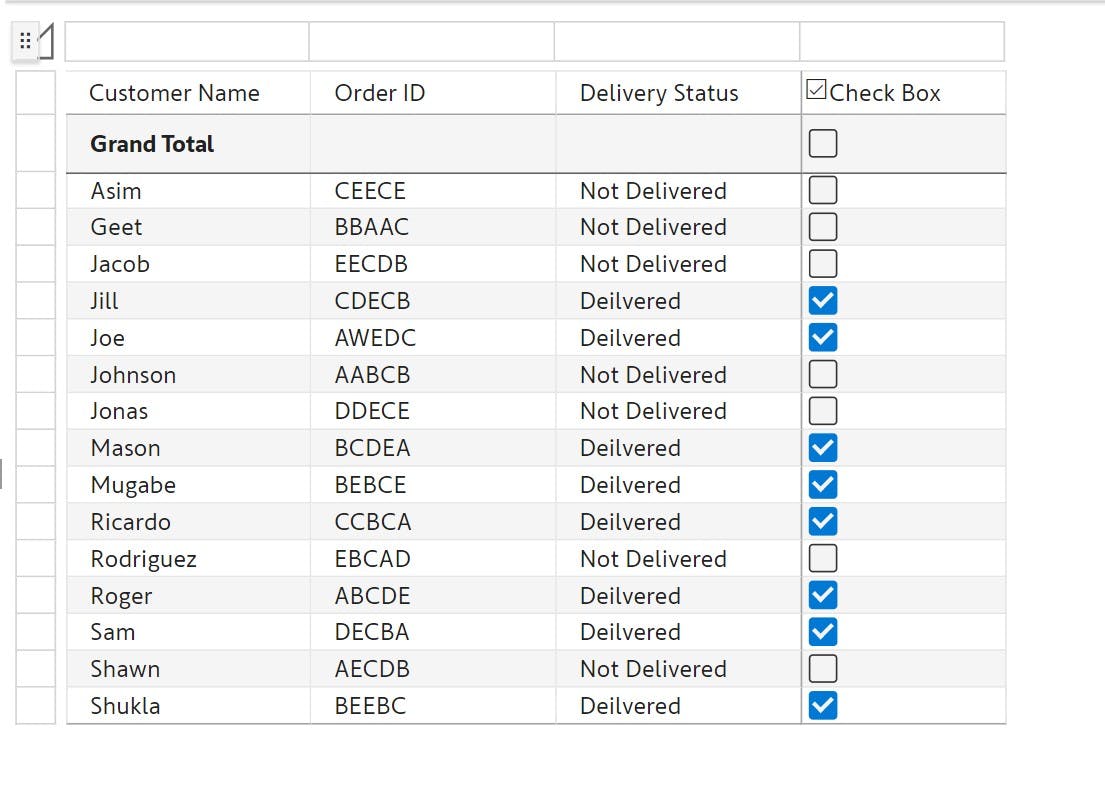Check the box for Asim
The image size is (1105, 804).
(x=823, y=190)
